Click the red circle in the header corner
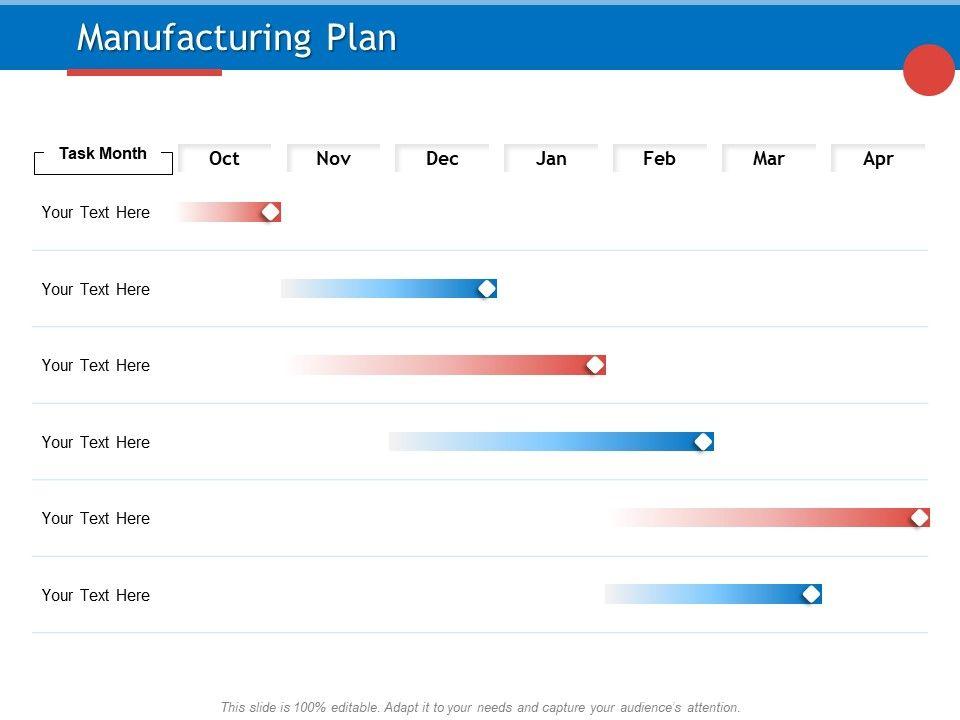 click(x=929, y=70)
